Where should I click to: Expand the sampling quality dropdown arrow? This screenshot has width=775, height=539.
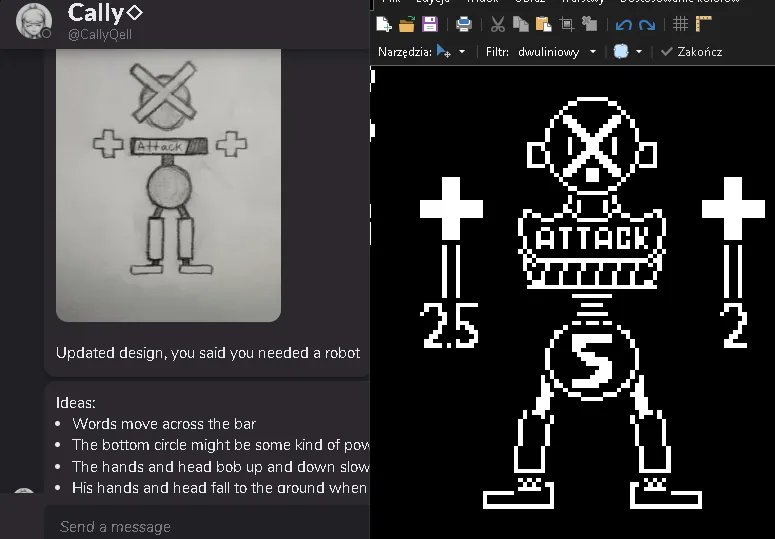(x=639, y=51)
